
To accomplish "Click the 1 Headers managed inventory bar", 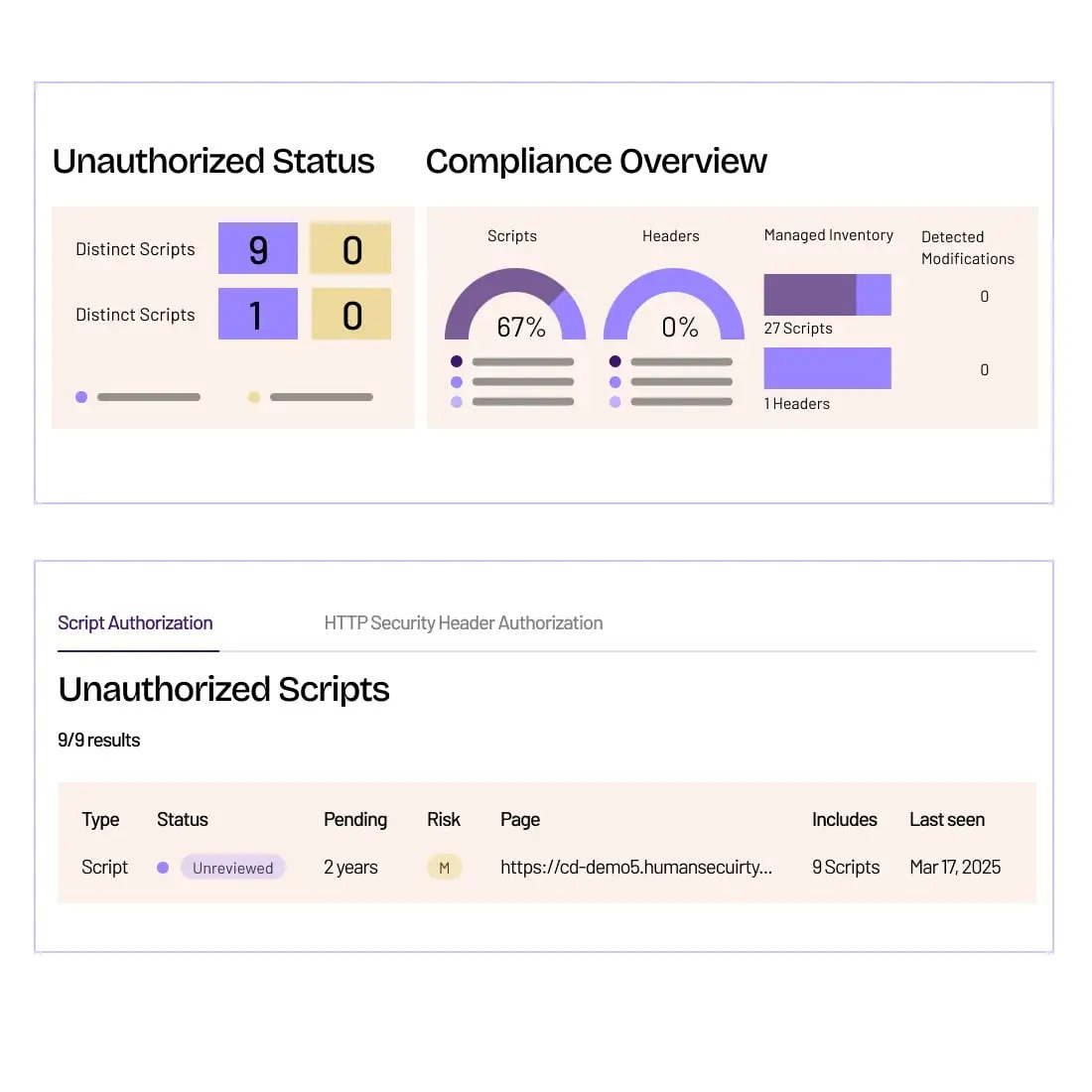I will [827, 368].
